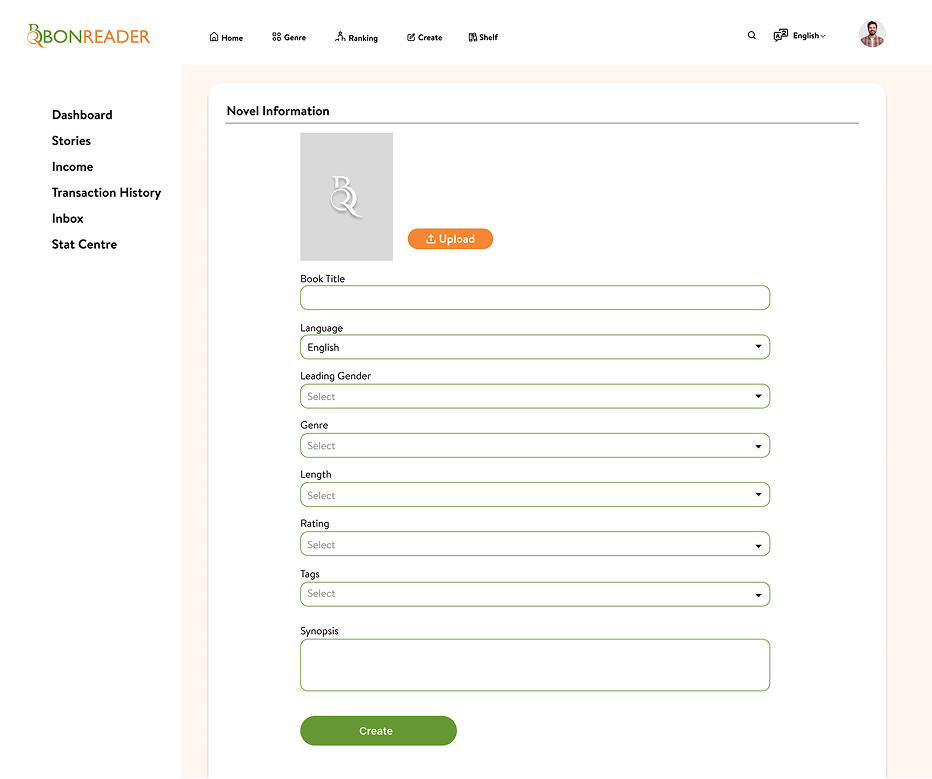Viewport: 932px width, 779px height.
Task: Open the Genre navigation item
Action: [289, 37]
